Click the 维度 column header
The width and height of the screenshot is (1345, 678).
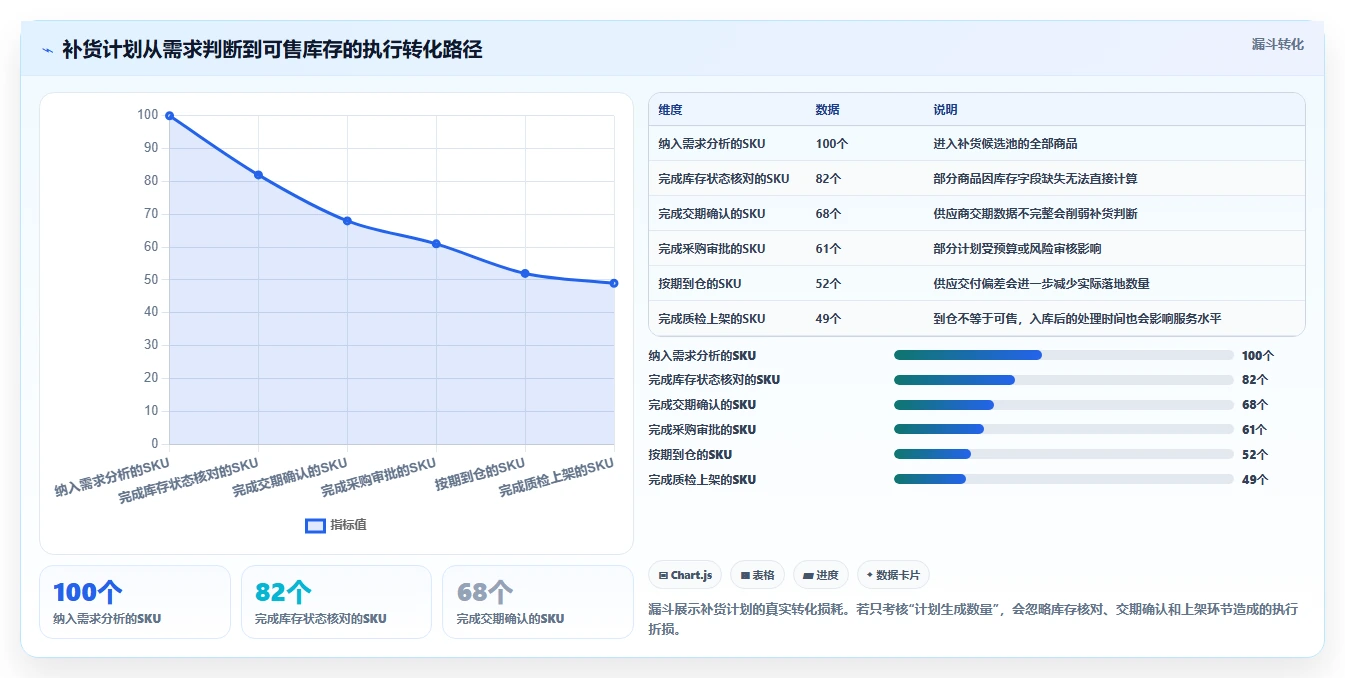[670, 109]
